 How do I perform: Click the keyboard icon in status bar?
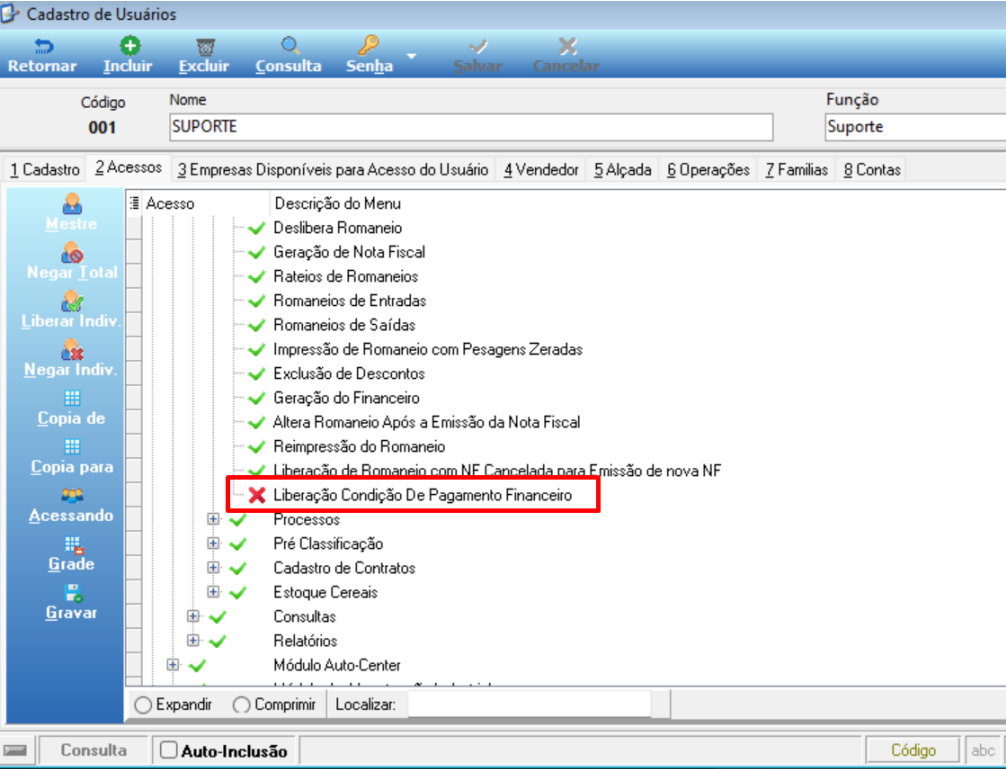click(15, 750)
